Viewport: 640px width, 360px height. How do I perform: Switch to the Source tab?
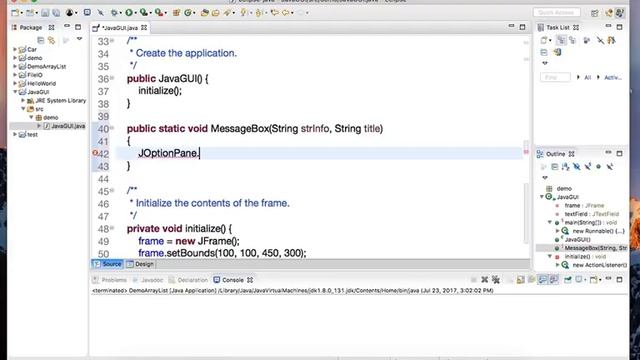tap(108, 264)
